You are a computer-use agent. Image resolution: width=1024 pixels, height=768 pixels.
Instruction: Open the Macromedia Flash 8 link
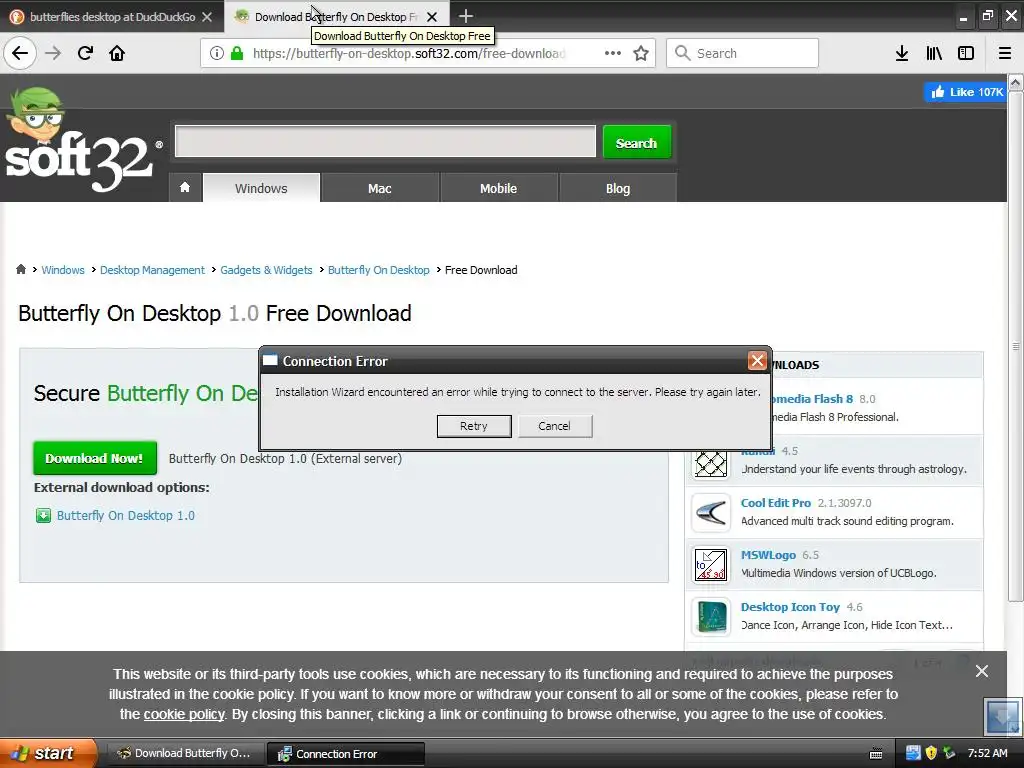coord(812,398)
